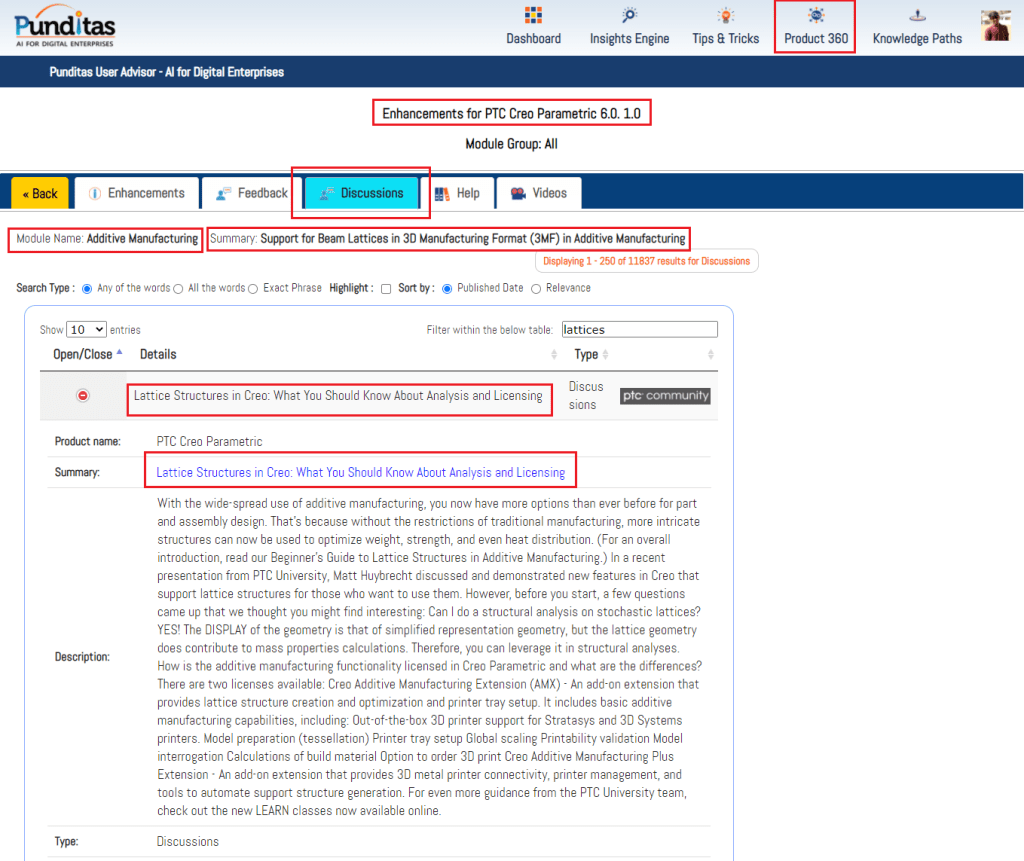The height and width of the screenshot is (861, 1024).
Task: Click the PTC Community logo badge
Action: 665,396
